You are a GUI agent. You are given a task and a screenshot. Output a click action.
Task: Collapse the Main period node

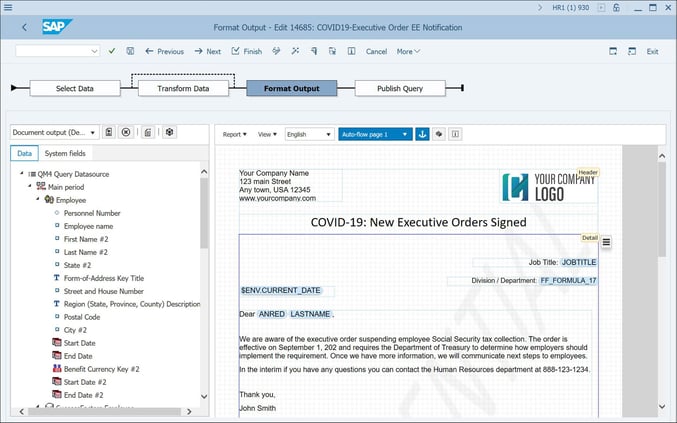[x=30, y=186]
